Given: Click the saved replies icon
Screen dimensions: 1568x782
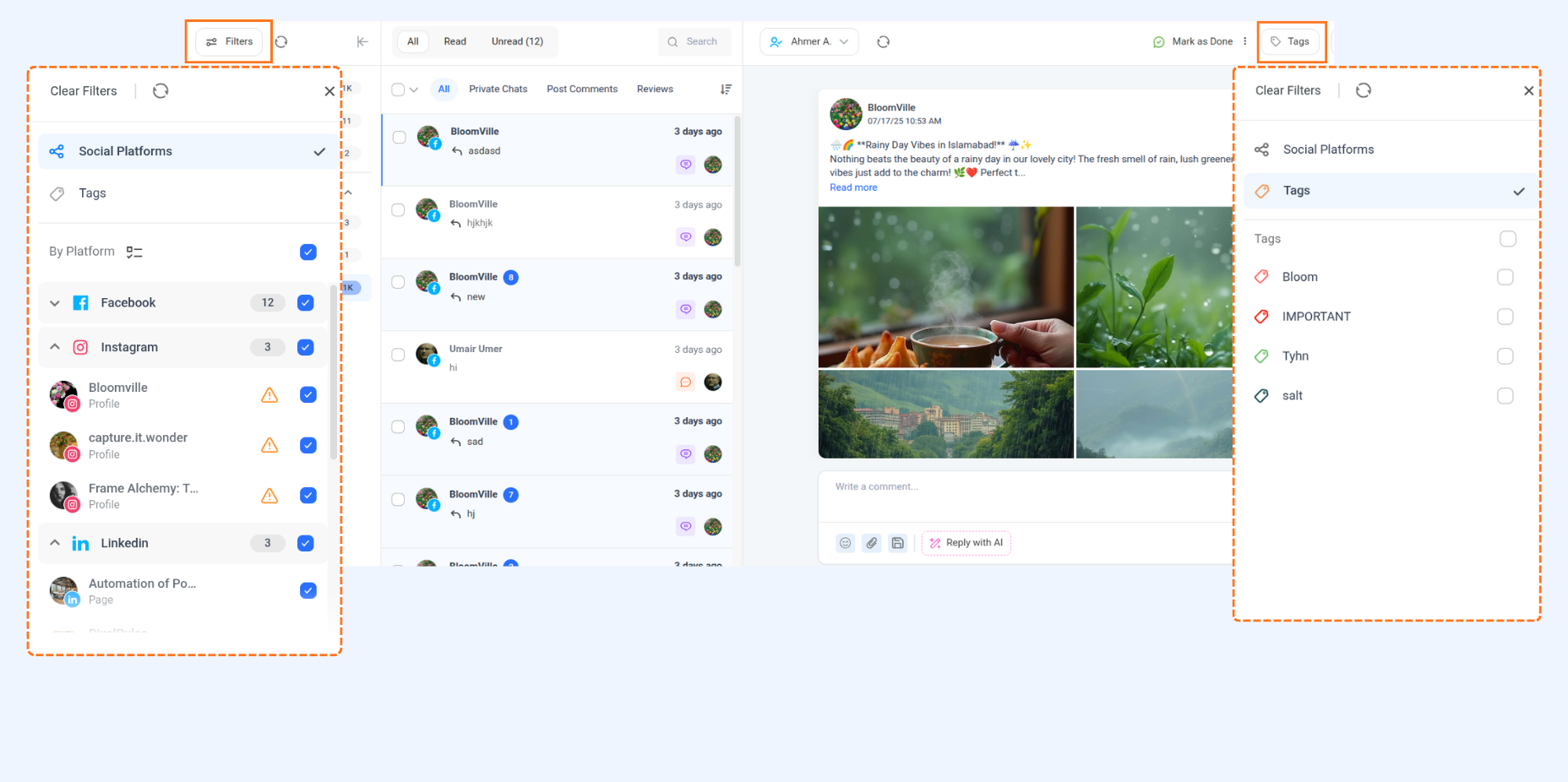Looking at the screenshot, I should (898, 543).
